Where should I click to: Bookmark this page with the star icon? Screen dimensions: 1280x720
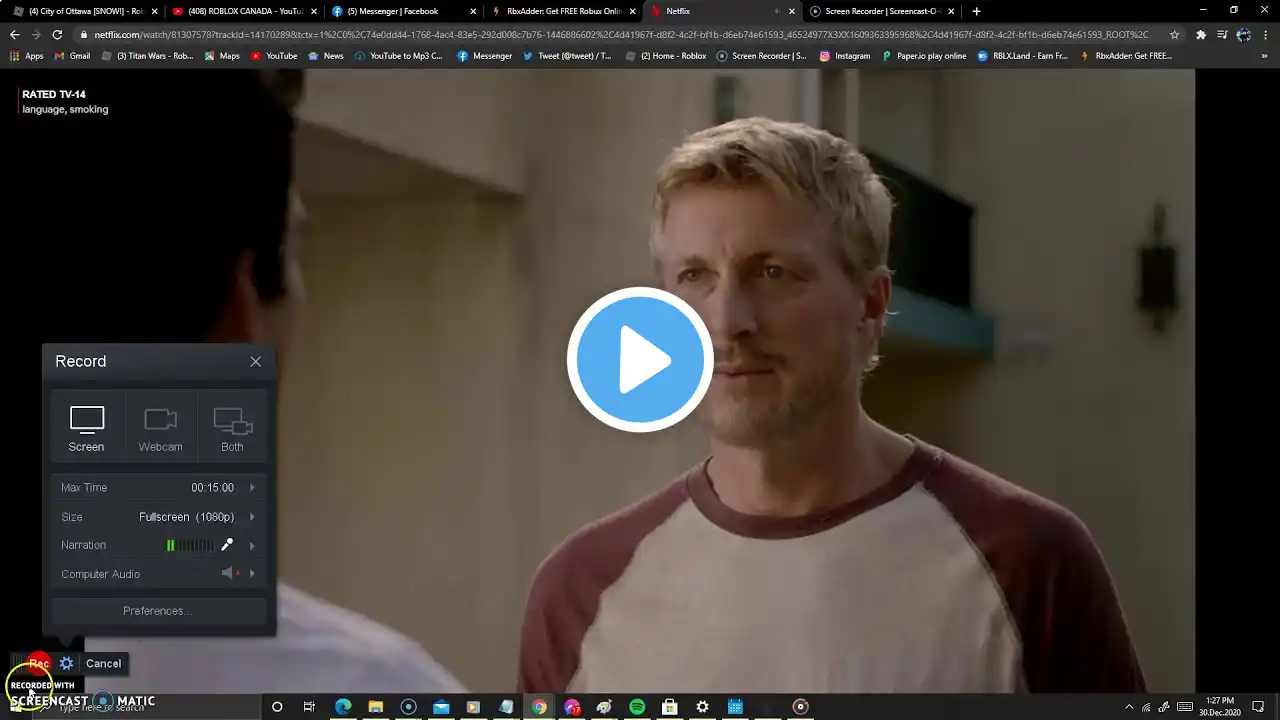pos(1174,35)
